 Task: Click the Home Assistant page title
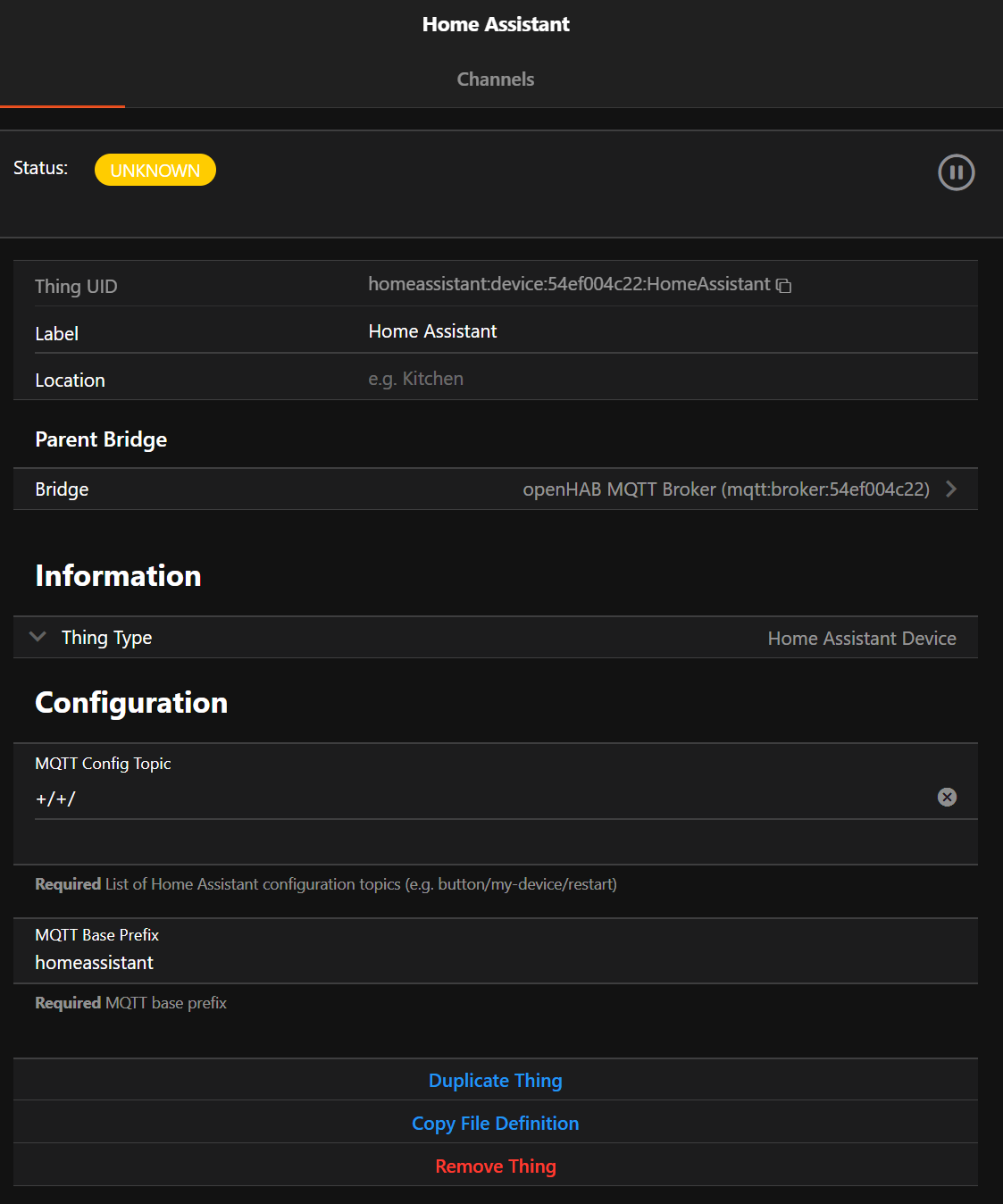(495, 24)
